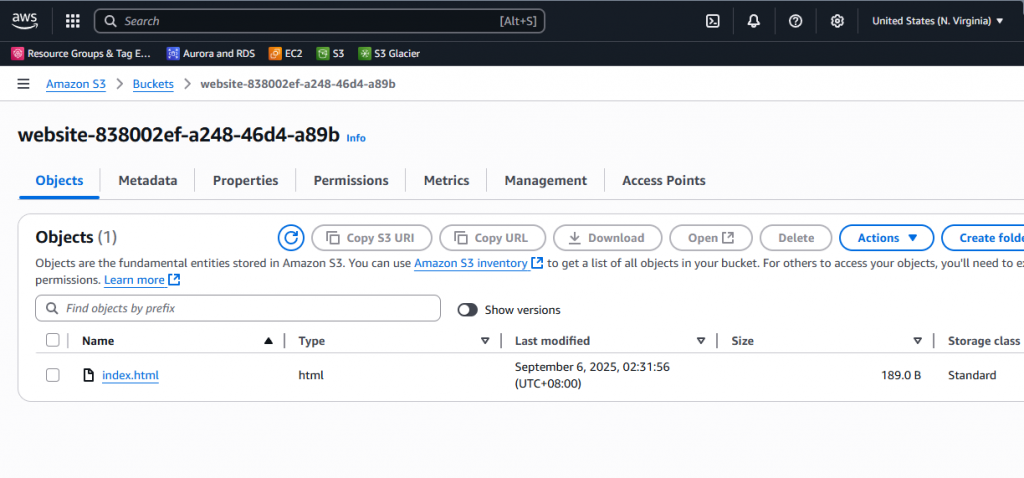1024x478 pixels.
Task: Open S3 Glacier favorite shortcut
Action: (x=389, y=54)
